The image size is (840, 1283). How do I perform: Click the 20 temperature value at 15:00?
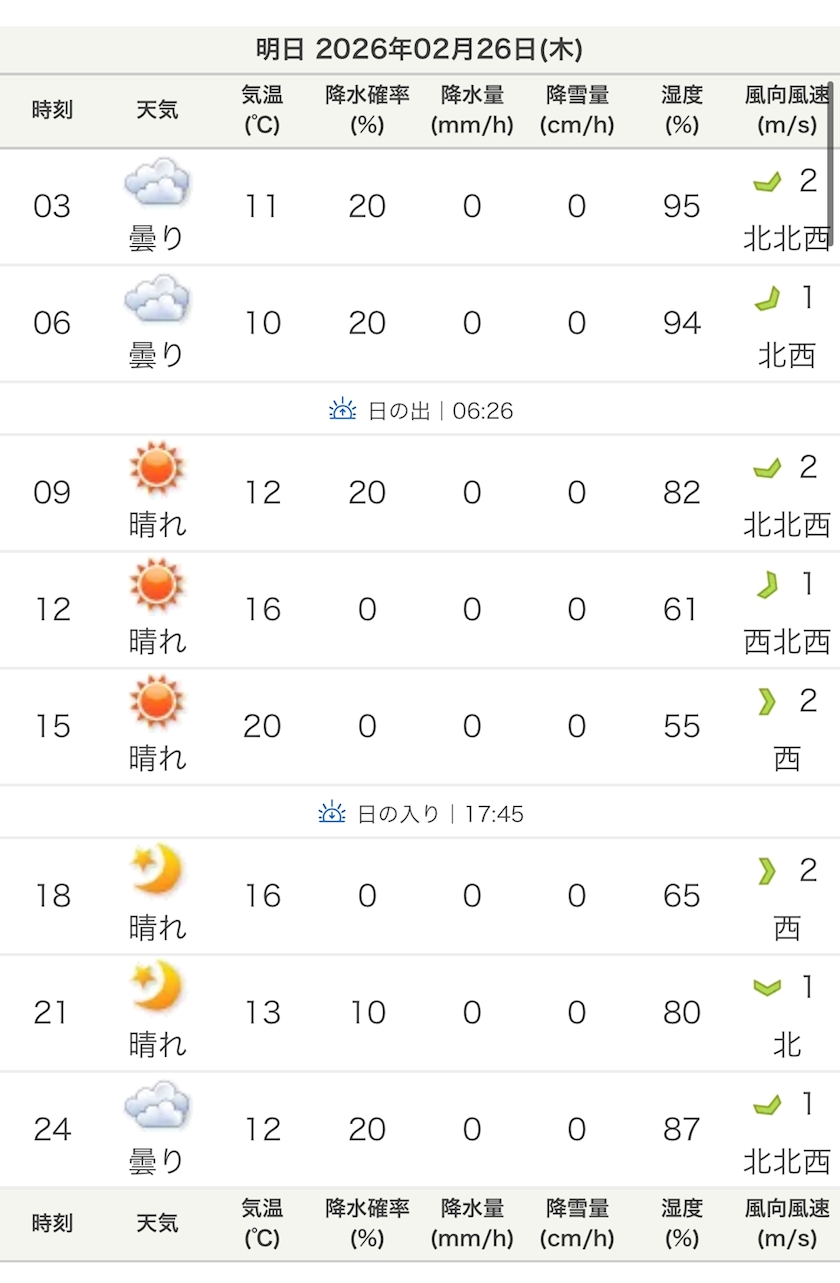click(x=262, y=726)
